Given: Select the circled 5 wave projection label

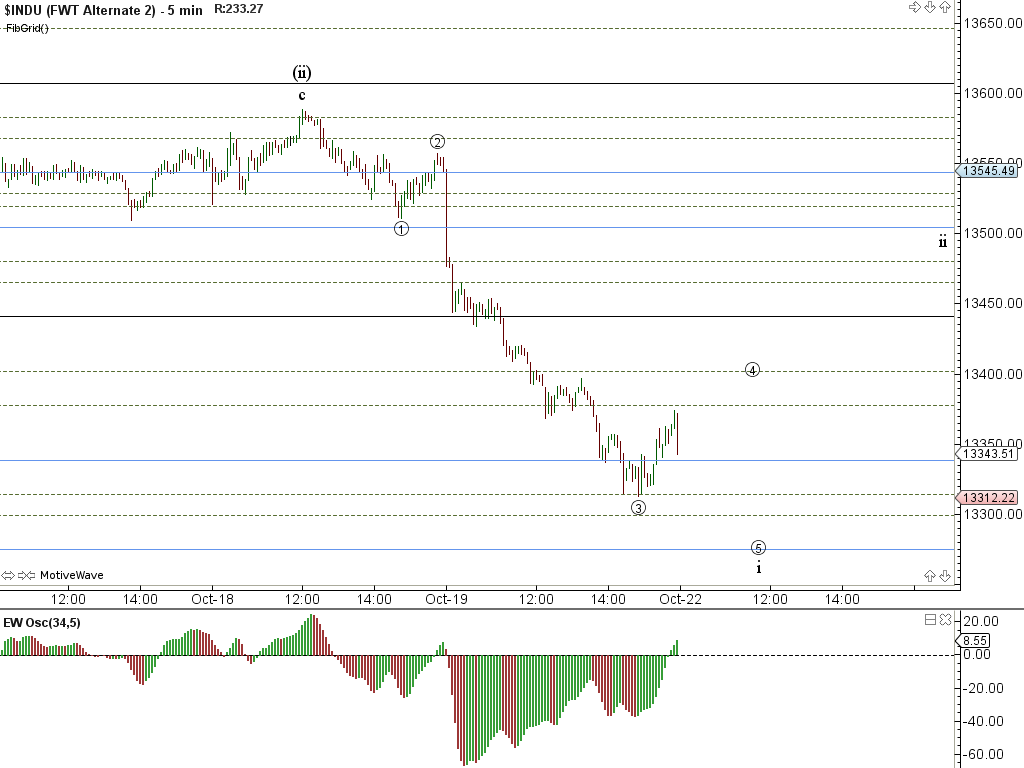Looking at the screenshot, I should (758, 547).
